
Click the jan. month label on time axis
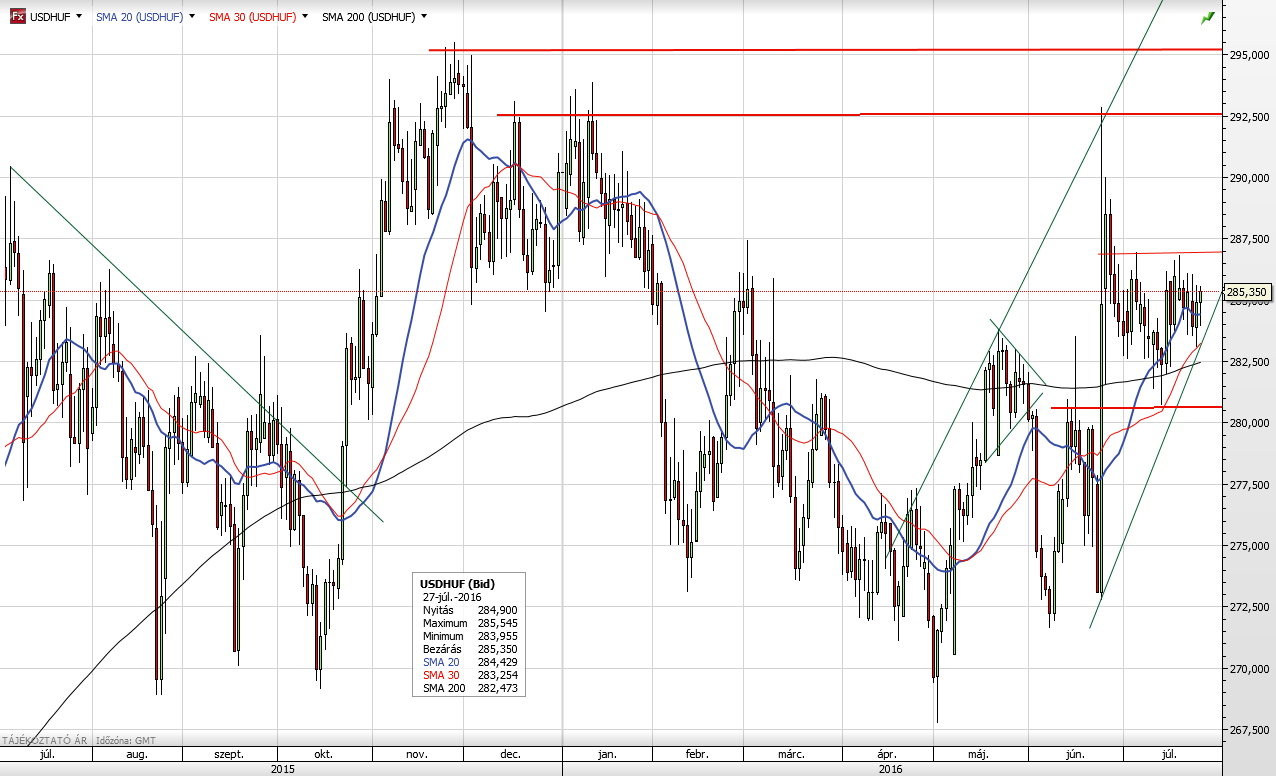pos(606,755)
